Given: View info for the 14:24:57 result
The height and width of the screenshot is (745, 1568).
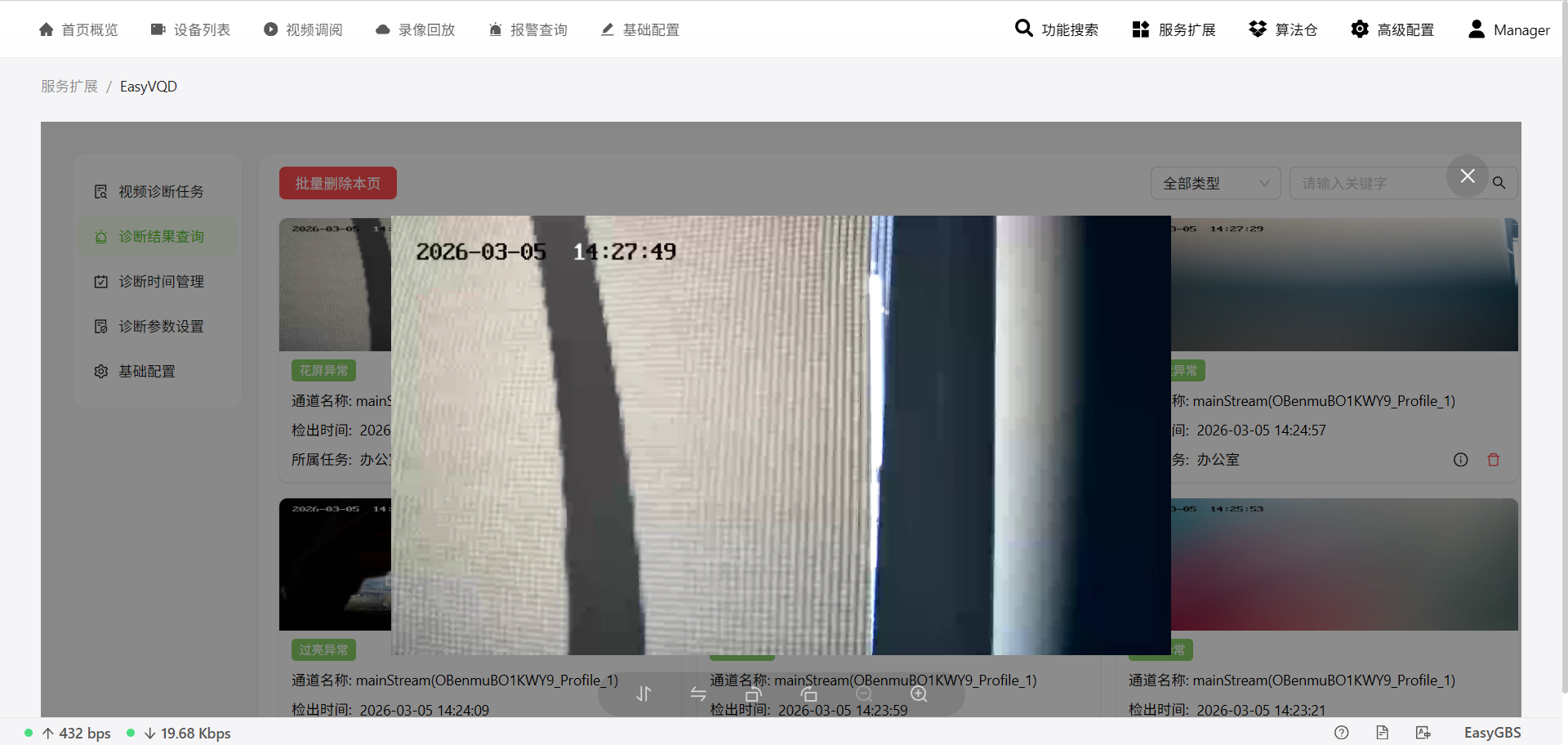Looking at the screenshot, I should (1461, 460).
